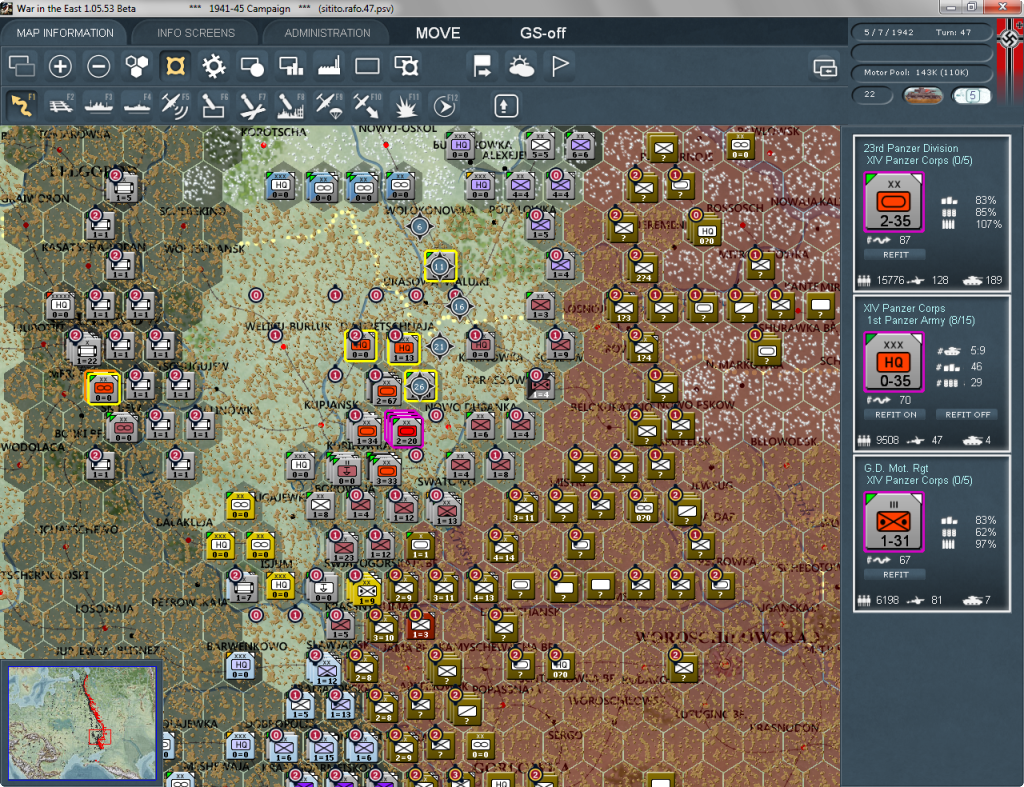Screen dimensions: 1024x787
Task: Click REFIT ON for XIV Panzer Corps
Action: click(x=895, y=415)
